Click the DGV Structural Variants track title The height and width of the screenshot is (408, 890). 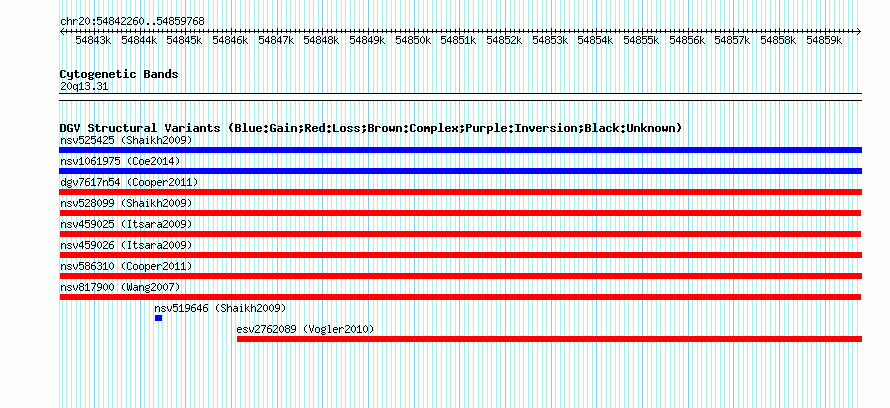coord(371,128)
